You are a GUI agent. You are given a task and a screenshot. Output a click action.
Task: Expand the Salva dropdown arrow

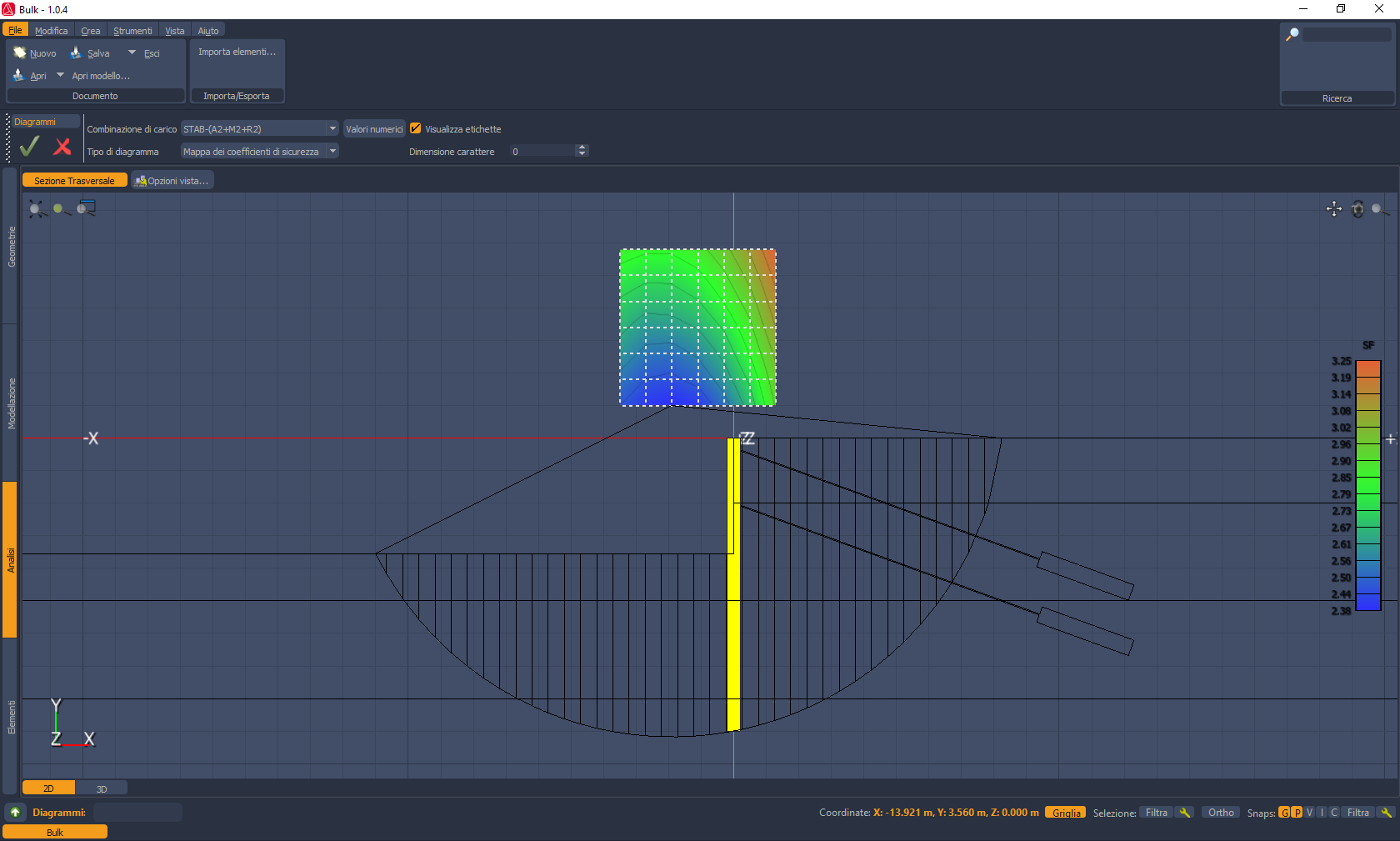click(x=132, y=53)
